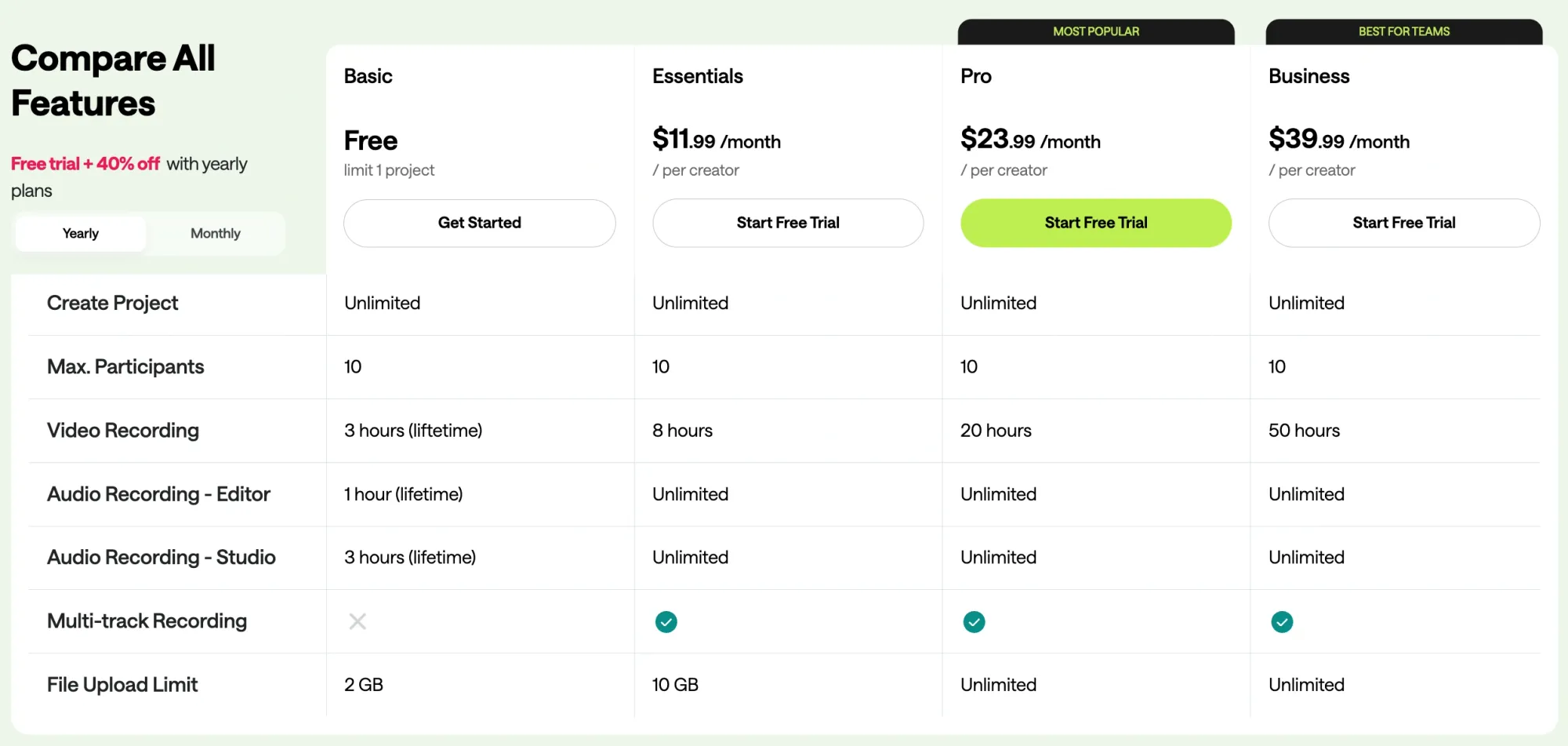Screen dimensions: 1568x746
Task: Click the Video Recording feature row label
Action: (122, 431)
